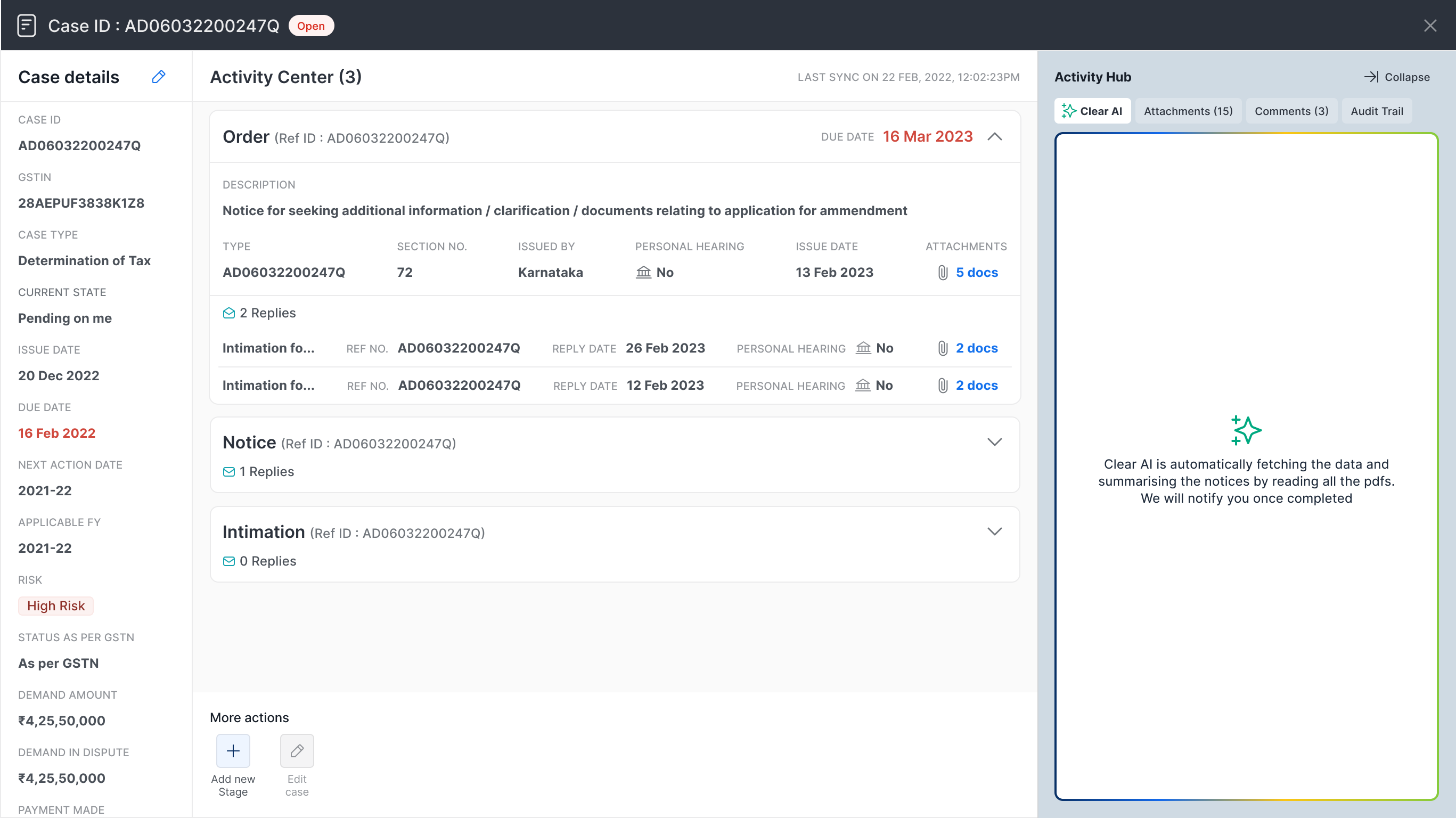Screen dimensions: 1456x818
Task: Click the open envelope icon beside 2 Replies
Action: click(229, 313)
